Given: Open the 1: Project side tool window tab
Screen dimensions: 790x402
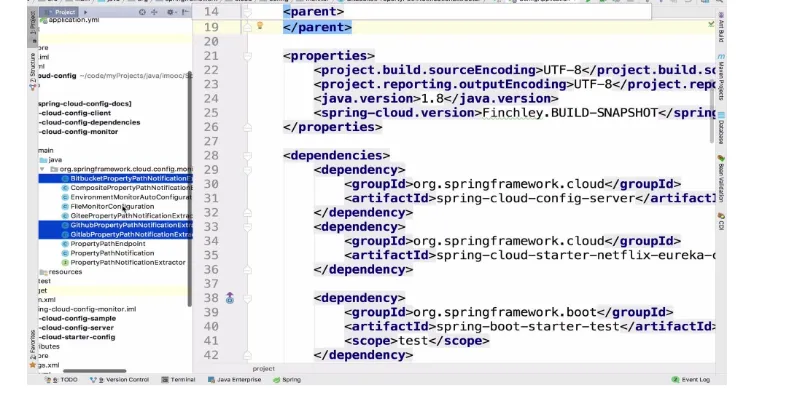Looking at the screenshot, I should (33, 27).
